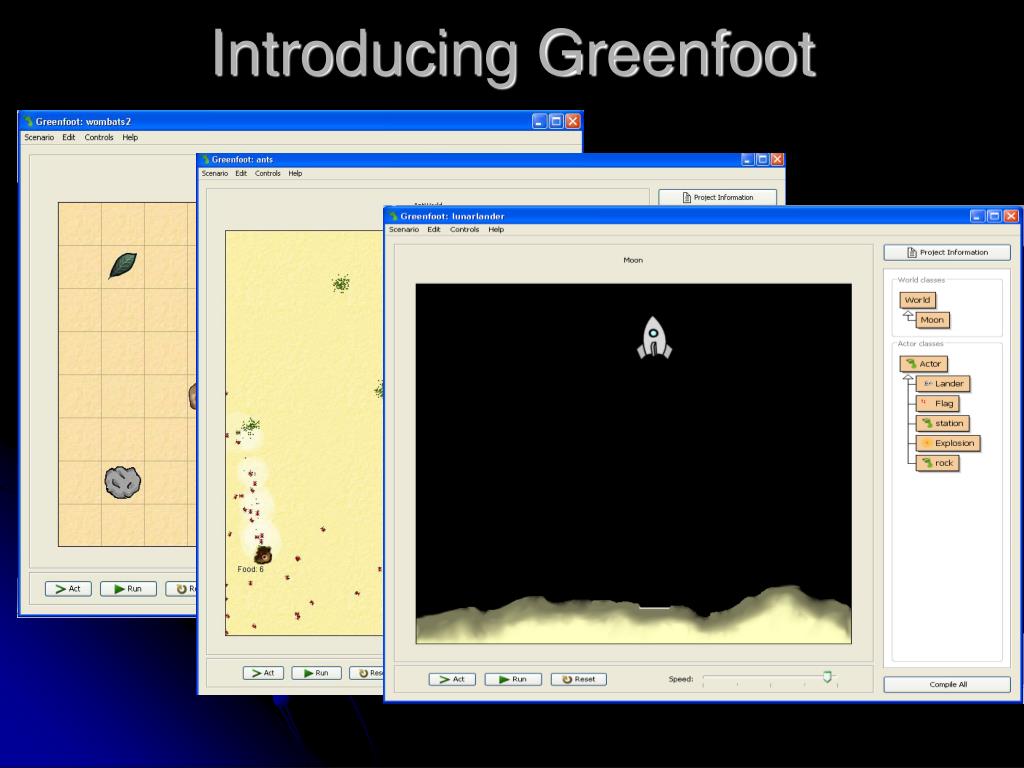1024x768 pixels.
Task: Select the World class box
Action: 917,300
